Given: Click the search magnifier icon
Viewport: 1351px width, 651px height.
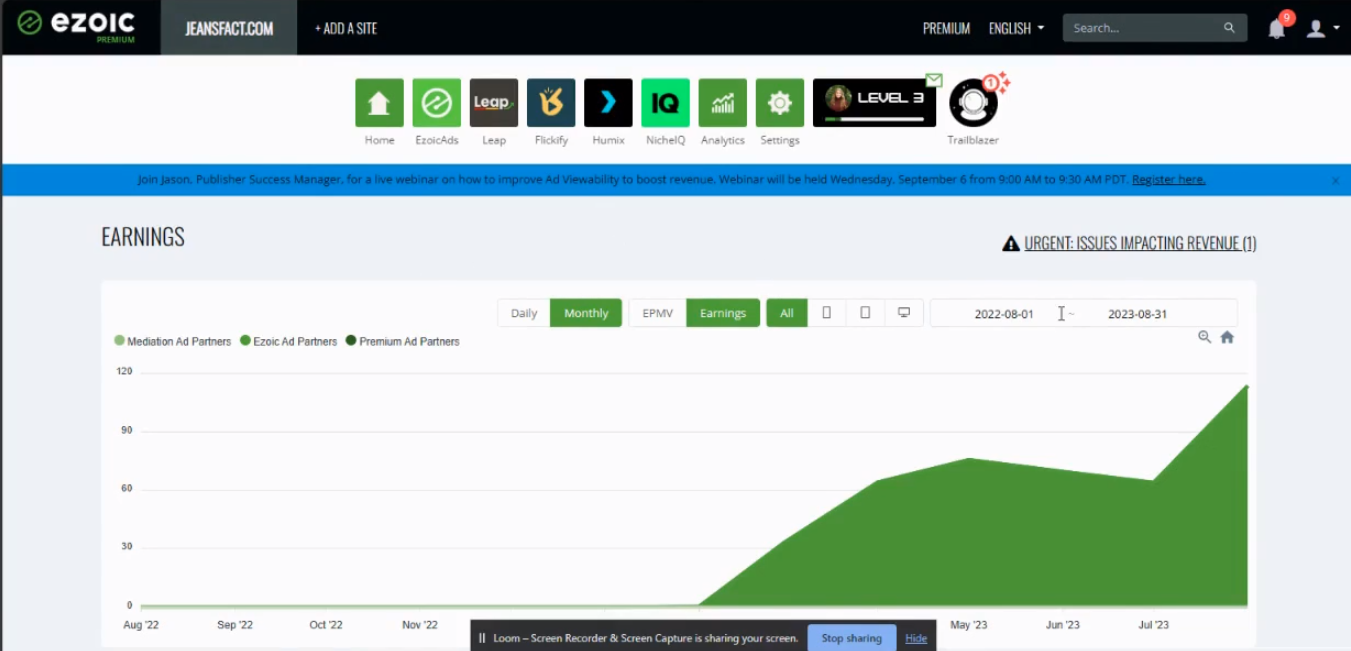Looking at the screenshot, I should (1229, 28).
